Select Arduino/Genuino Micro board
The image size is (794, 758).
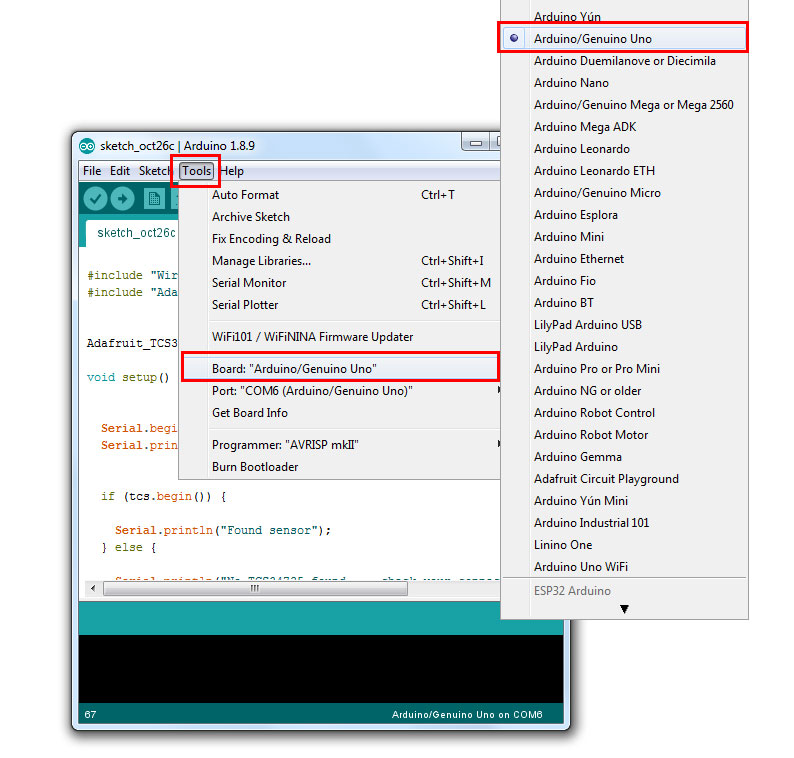(624, 193)
